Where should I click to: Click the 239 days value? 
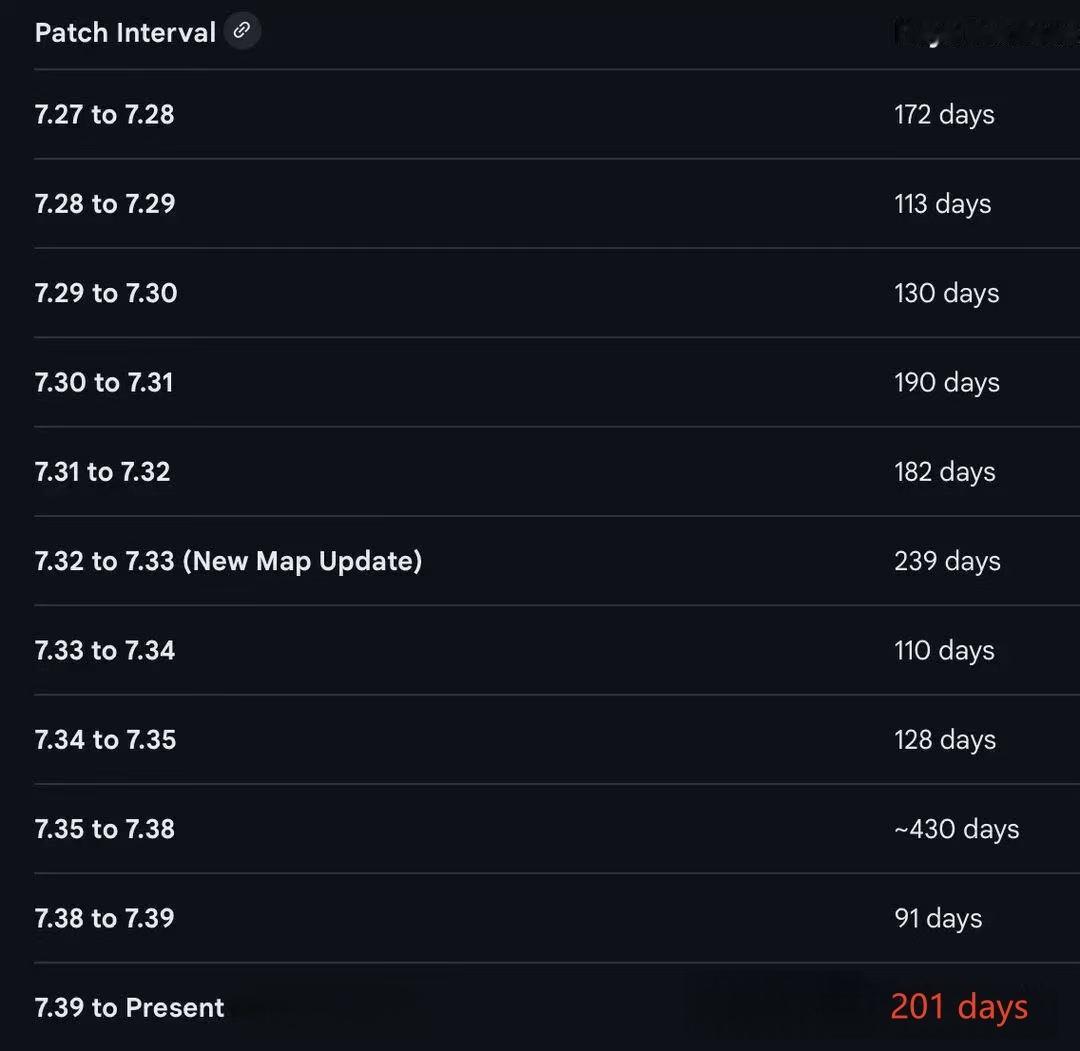coord(947,561)
